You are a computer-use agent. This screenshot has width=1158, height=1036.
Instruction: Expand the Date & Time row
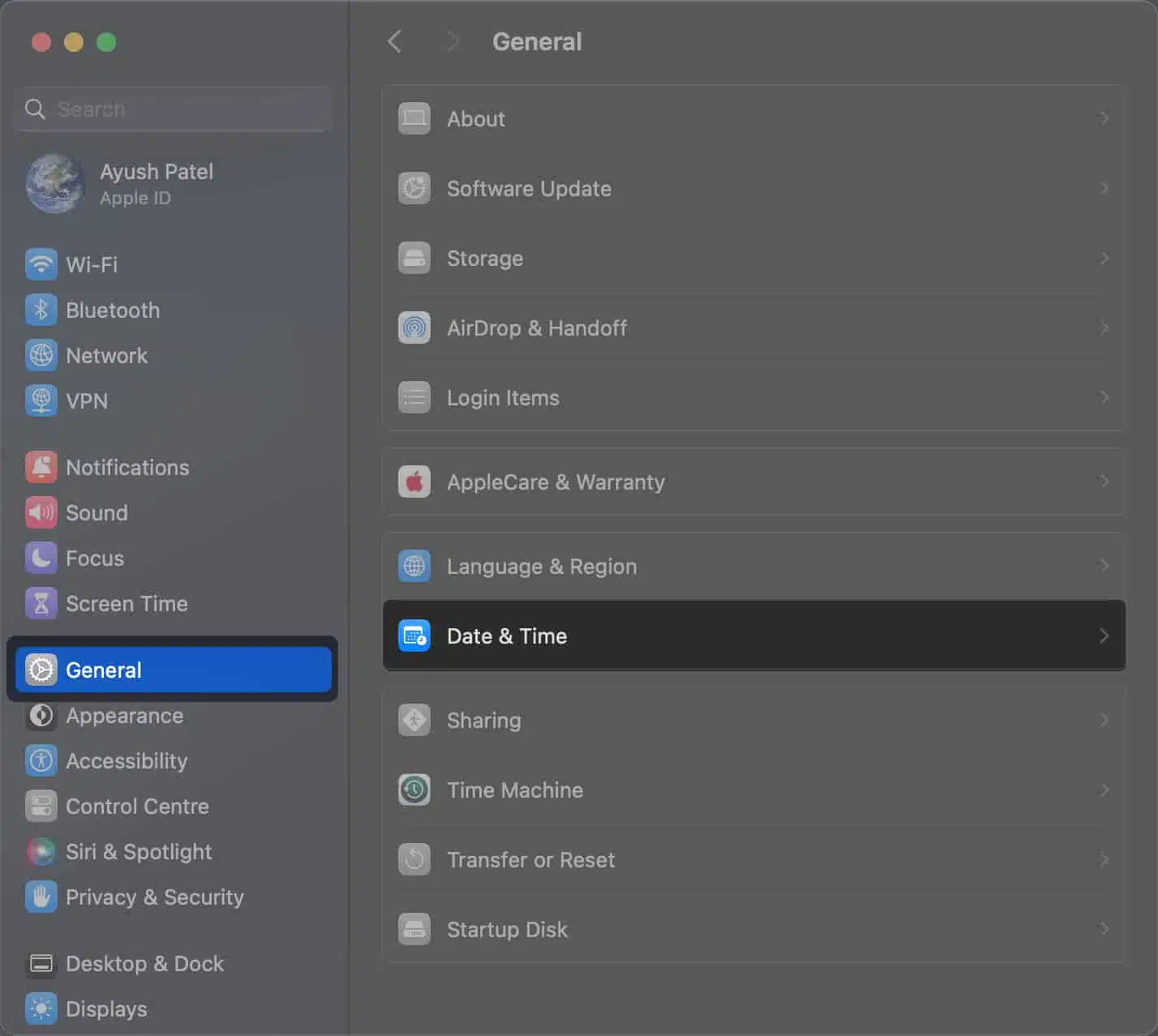point(753,636)
